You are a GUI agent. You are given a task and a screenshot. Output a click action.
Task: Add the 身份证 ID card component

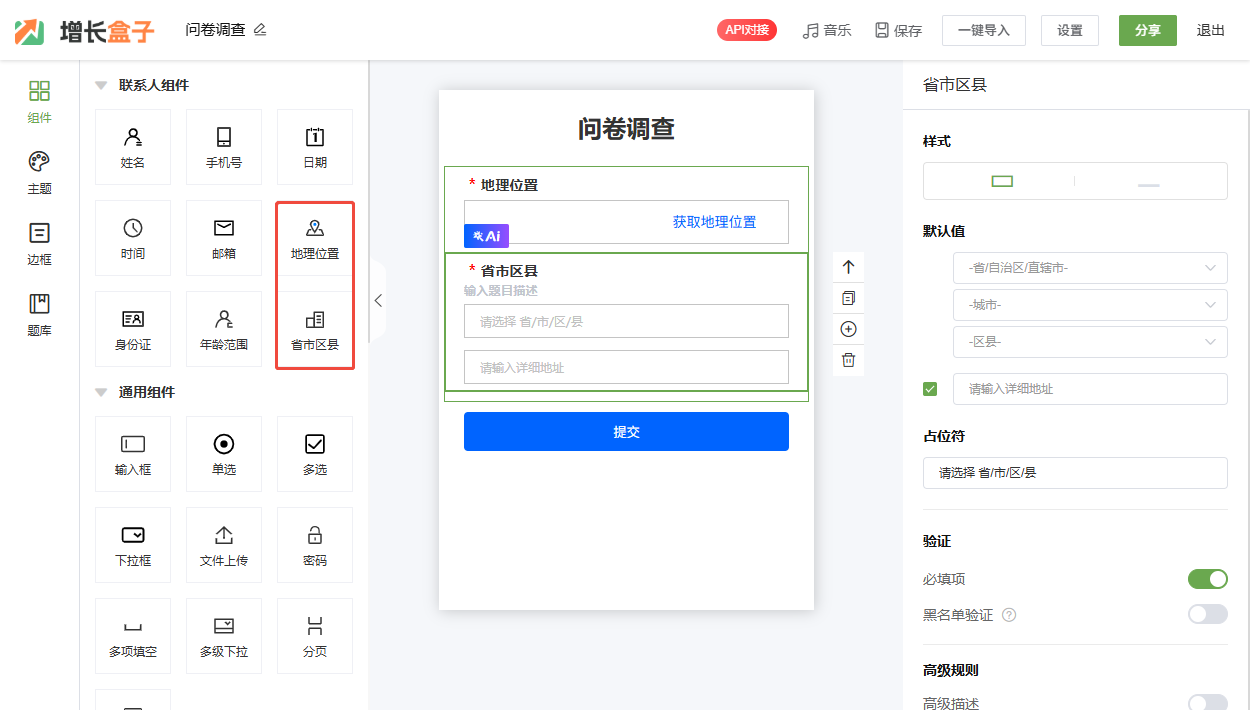133,329
